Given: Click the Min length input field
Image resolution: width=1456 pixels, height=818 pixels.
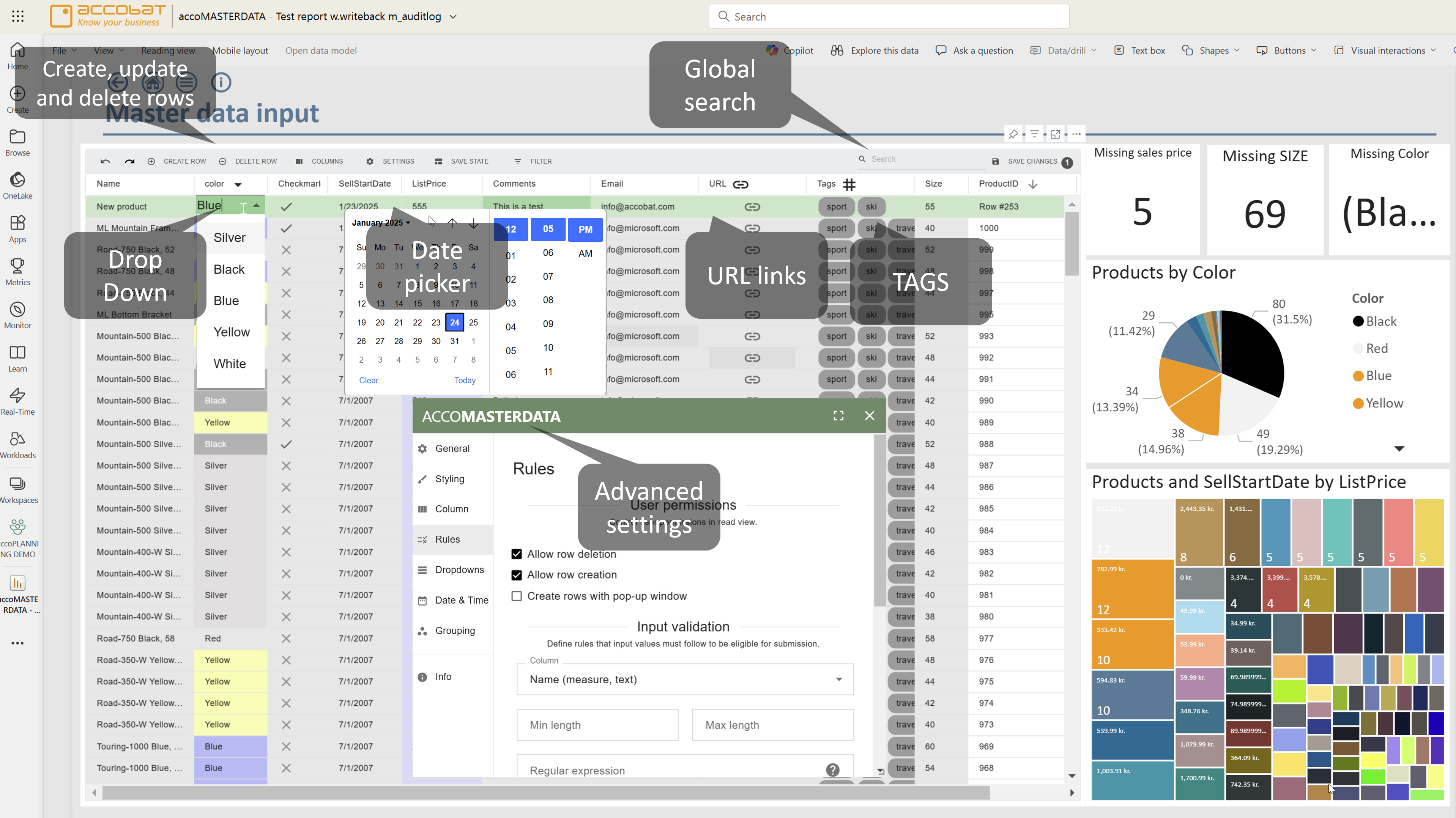Looking at the screenshot, I should pyautogui.click(x=597, y=725).
